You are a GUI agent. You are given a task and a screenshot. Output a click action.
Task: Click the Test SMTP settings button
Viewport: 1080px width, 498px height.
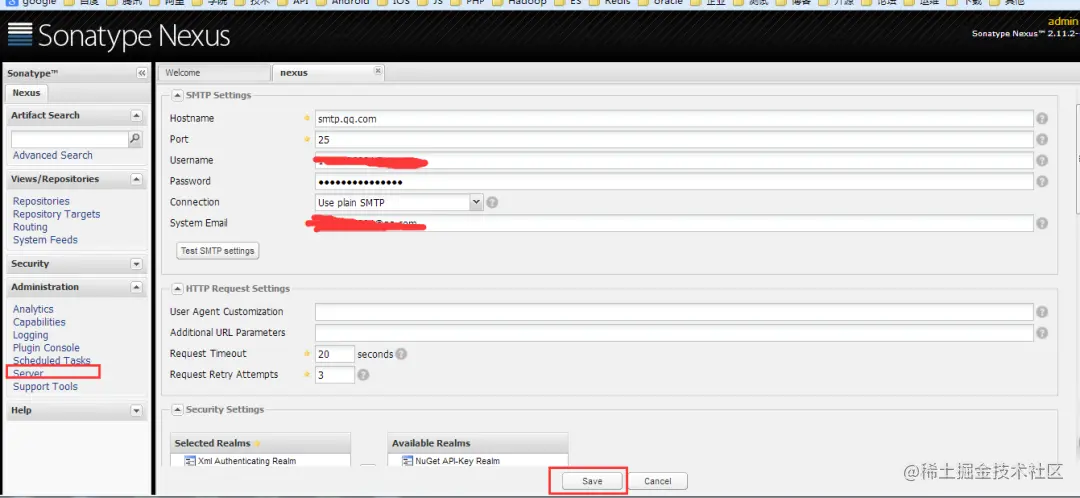218,251
